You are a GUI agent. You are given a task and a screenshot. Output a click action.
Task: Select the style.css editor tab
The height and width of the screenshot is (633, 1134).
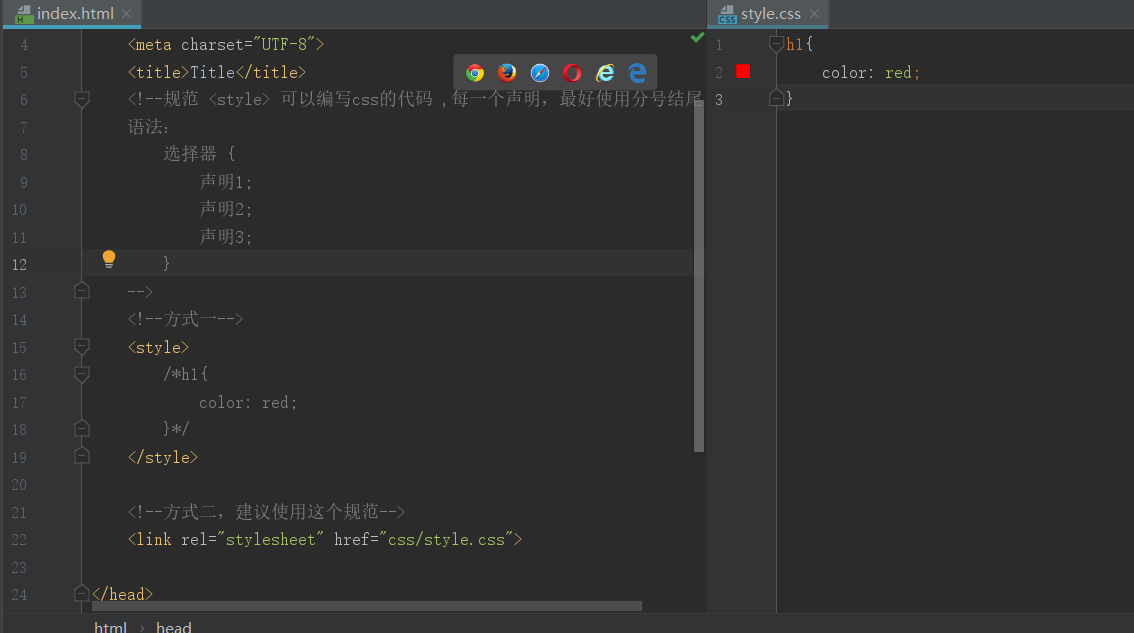770,14
